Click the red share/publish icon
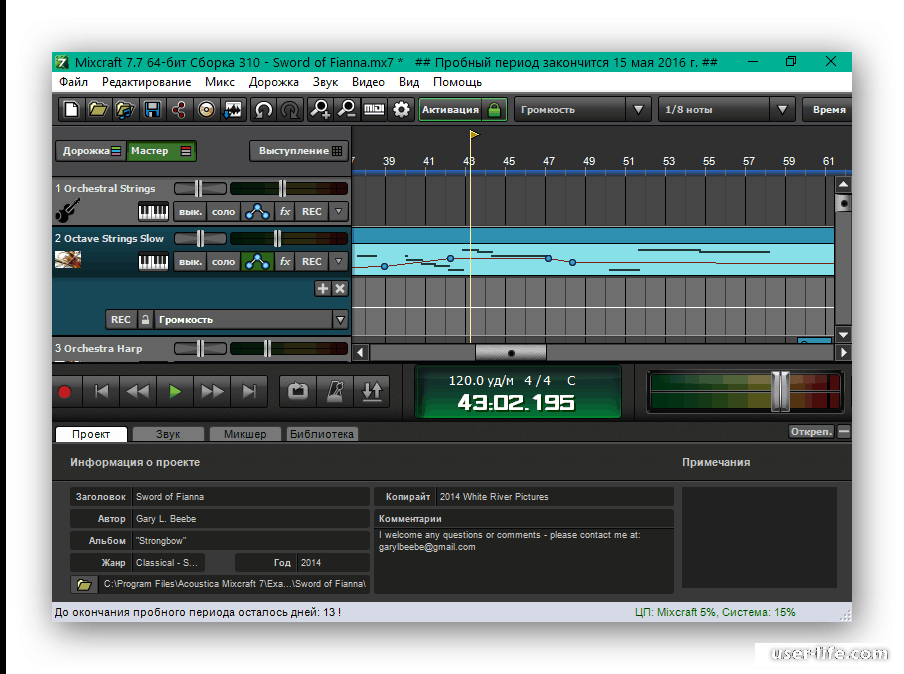The width and height of the screenshot is (904, 674). point(179,109)
